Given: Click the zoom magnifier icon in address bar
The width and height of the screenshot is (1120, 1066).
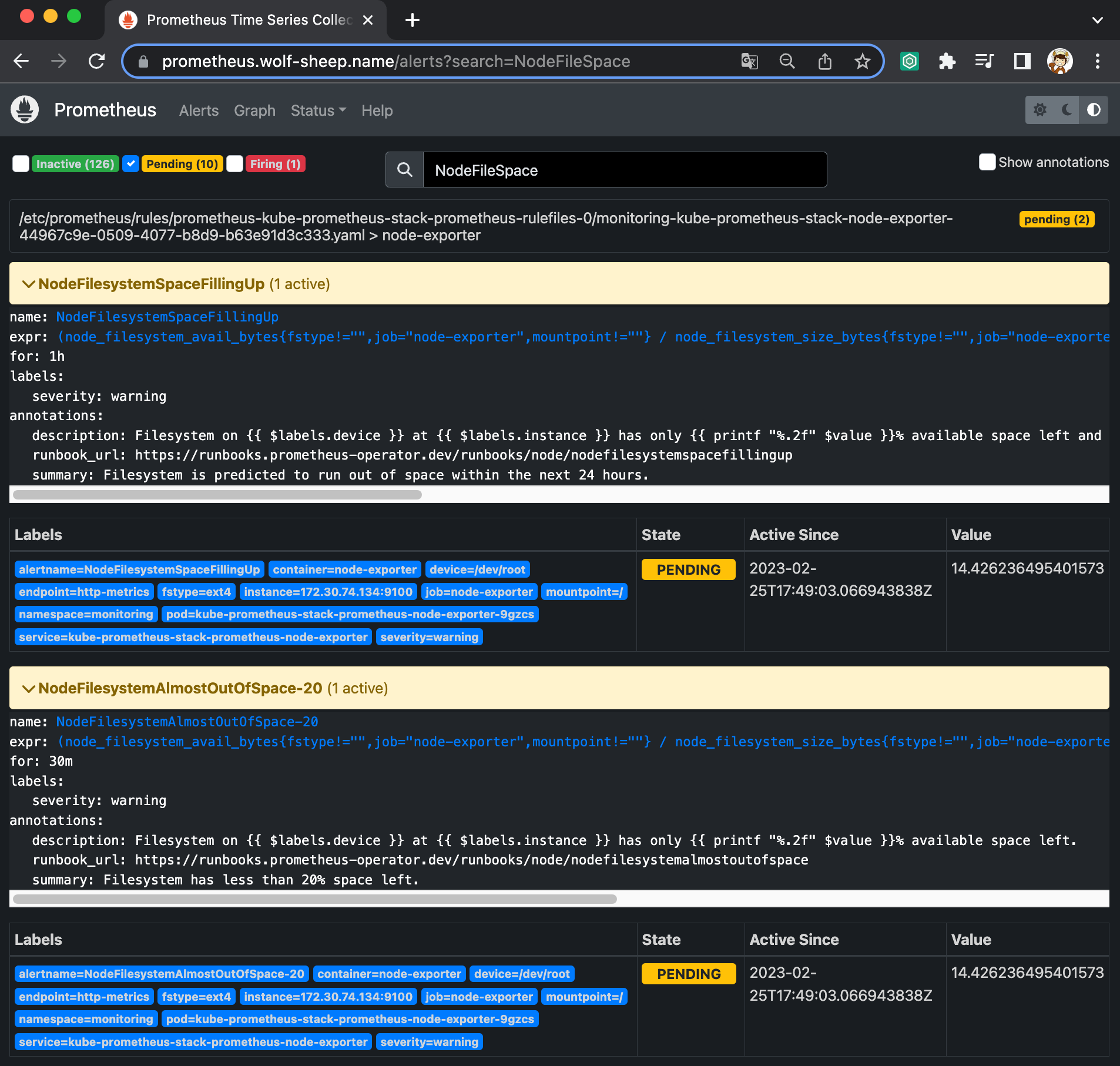Looking at the screenshot, I should coord(787,61).
